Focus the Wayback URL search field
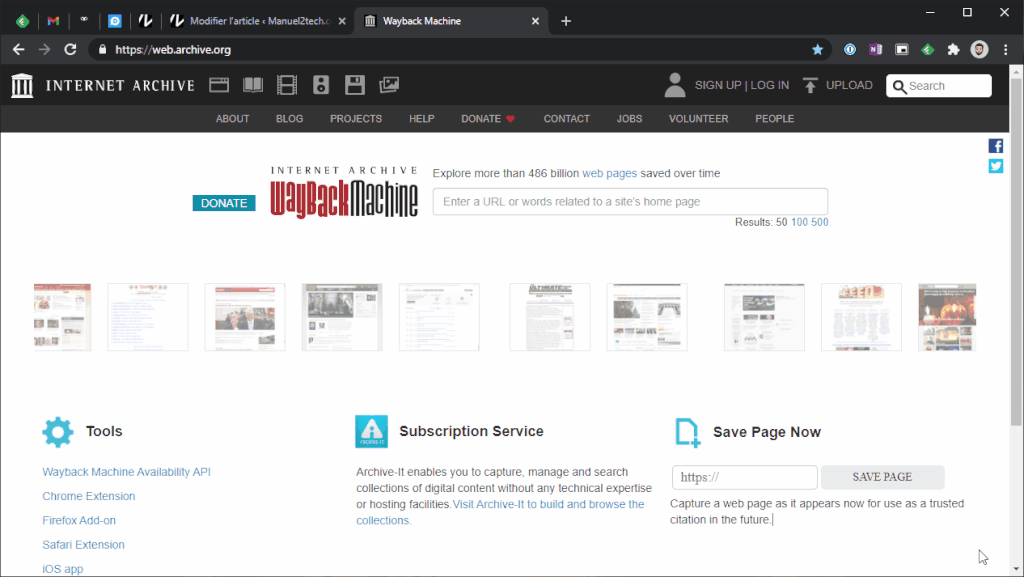 click(630, 202)
